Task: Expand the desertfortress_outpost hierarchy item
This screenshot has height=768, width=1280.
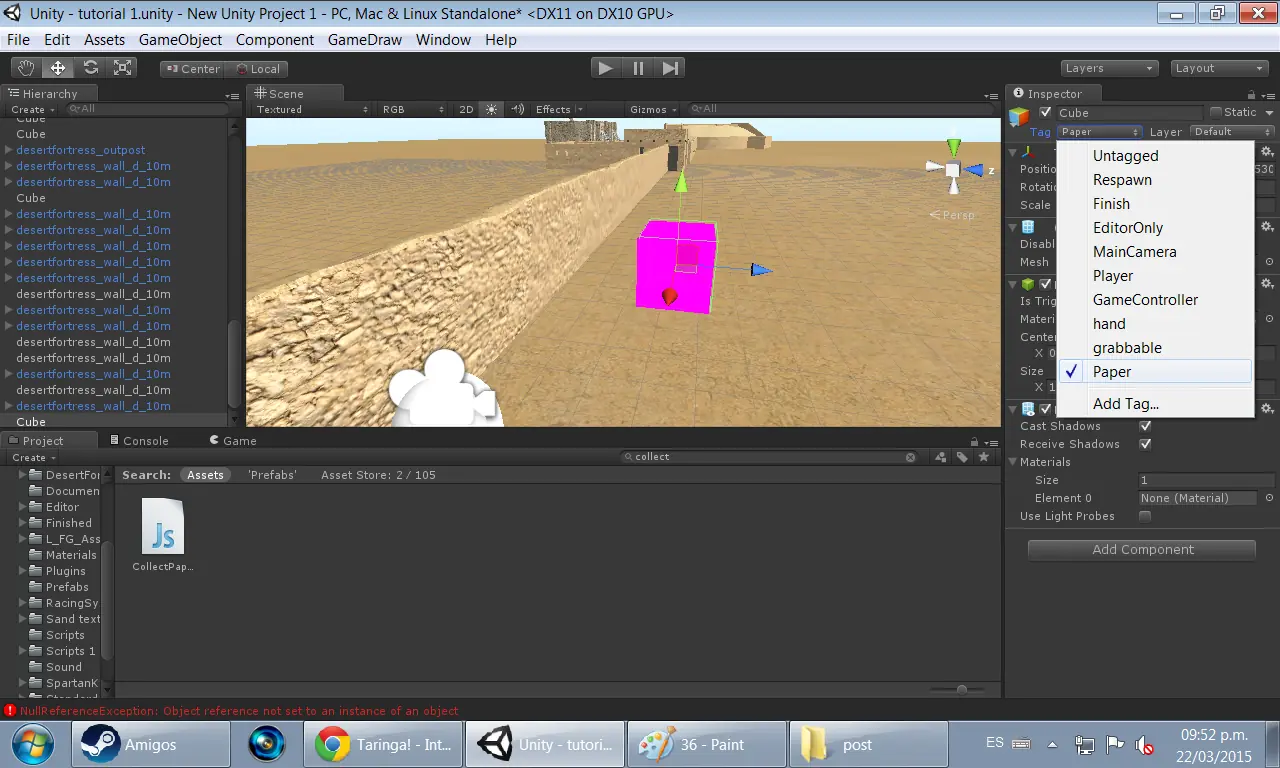Action: pos(9,150)
